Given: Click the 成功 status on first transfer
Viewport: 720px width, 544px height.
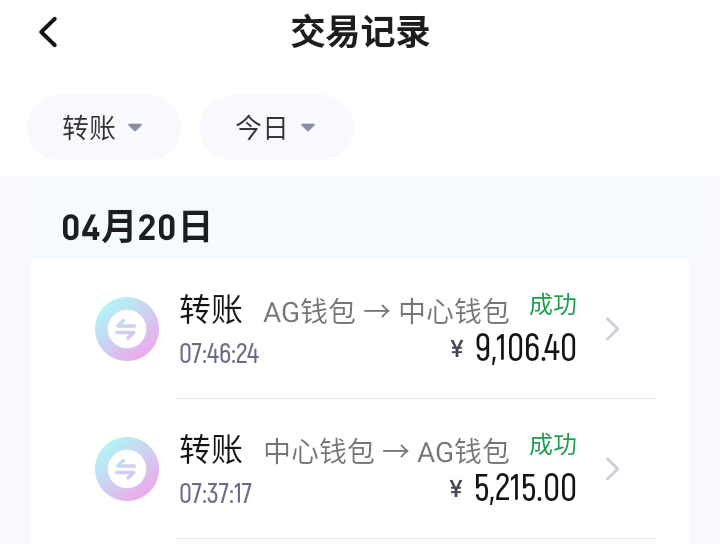Looking at the screenshot, I should pyautogui.click(x=553, y=305).
